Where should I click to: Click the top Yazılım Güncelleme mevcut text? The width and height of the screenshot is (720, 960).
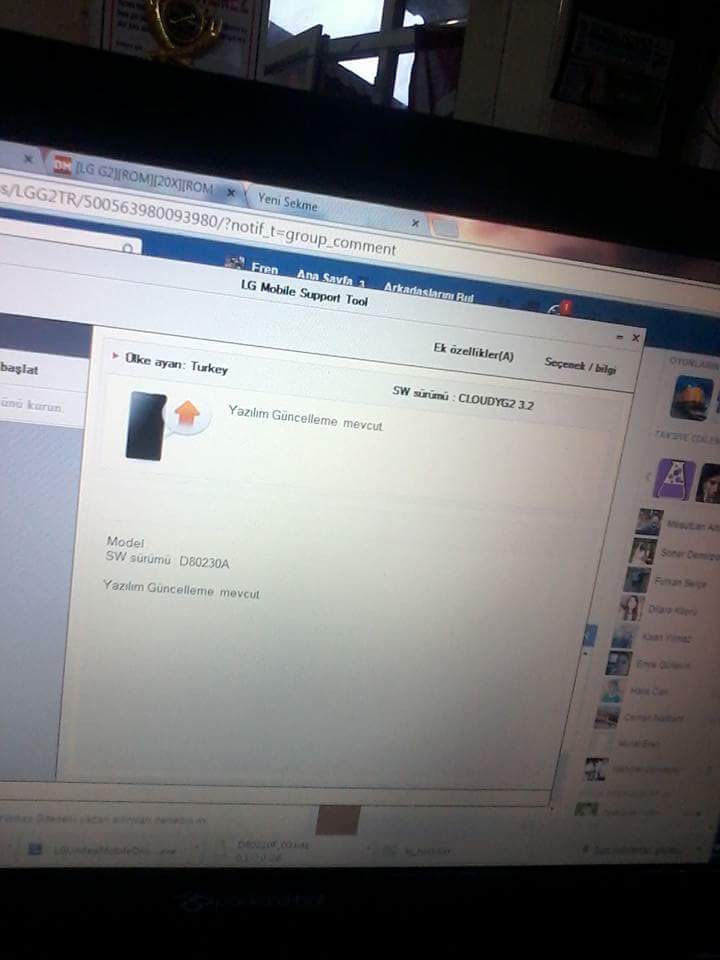pos(306,419)
